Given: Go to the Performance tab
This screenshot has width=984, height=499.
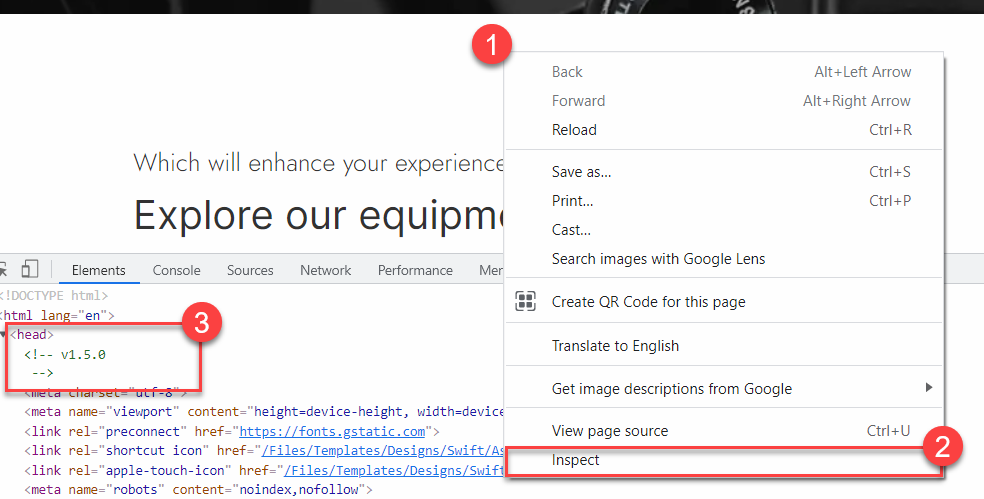Looking at the screenshot, I should 415,270.
